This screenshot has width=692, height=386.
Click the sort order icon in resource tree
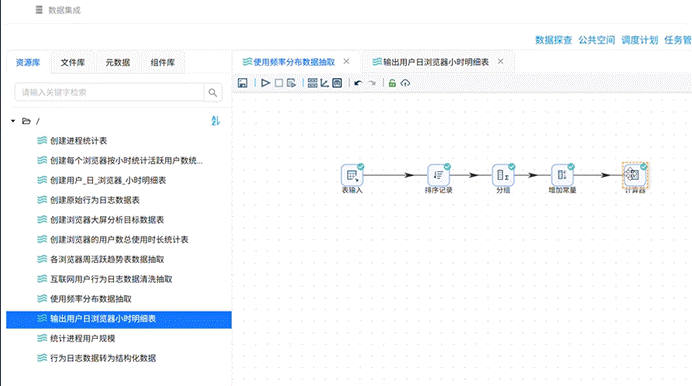[215, 120]
